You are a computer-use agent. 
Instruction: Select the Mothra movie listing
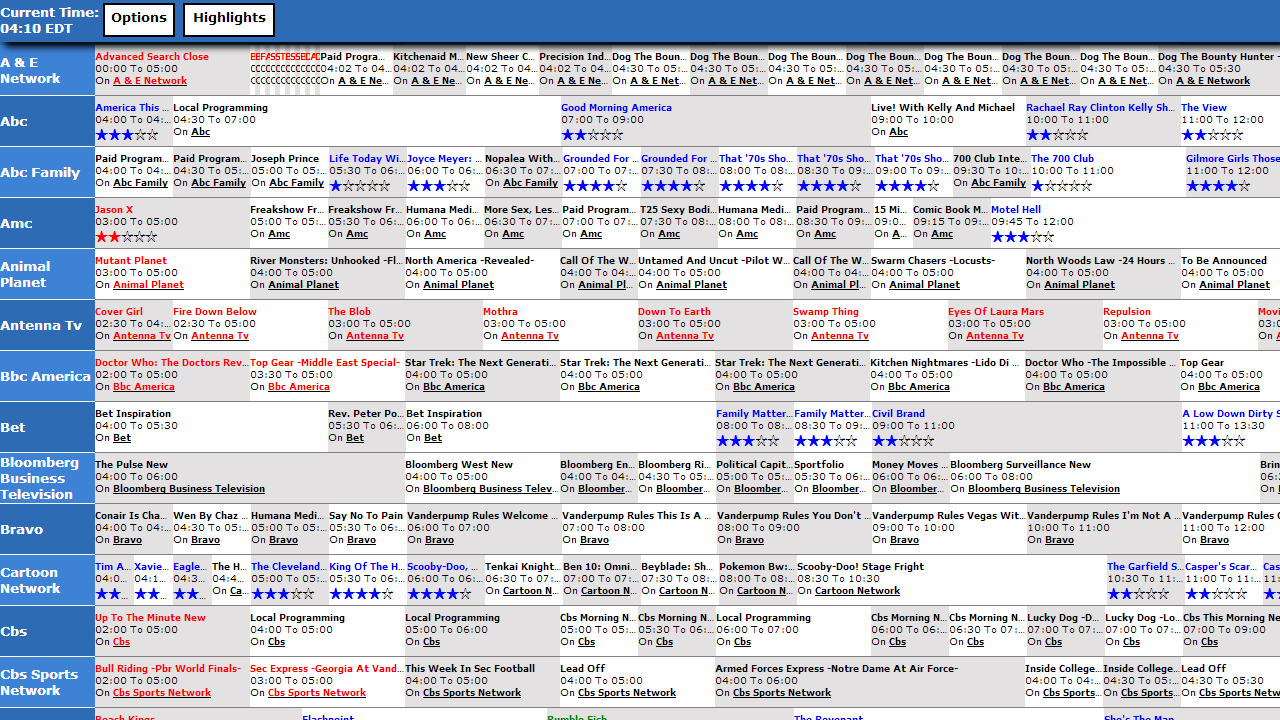click(x=501, y=312)
